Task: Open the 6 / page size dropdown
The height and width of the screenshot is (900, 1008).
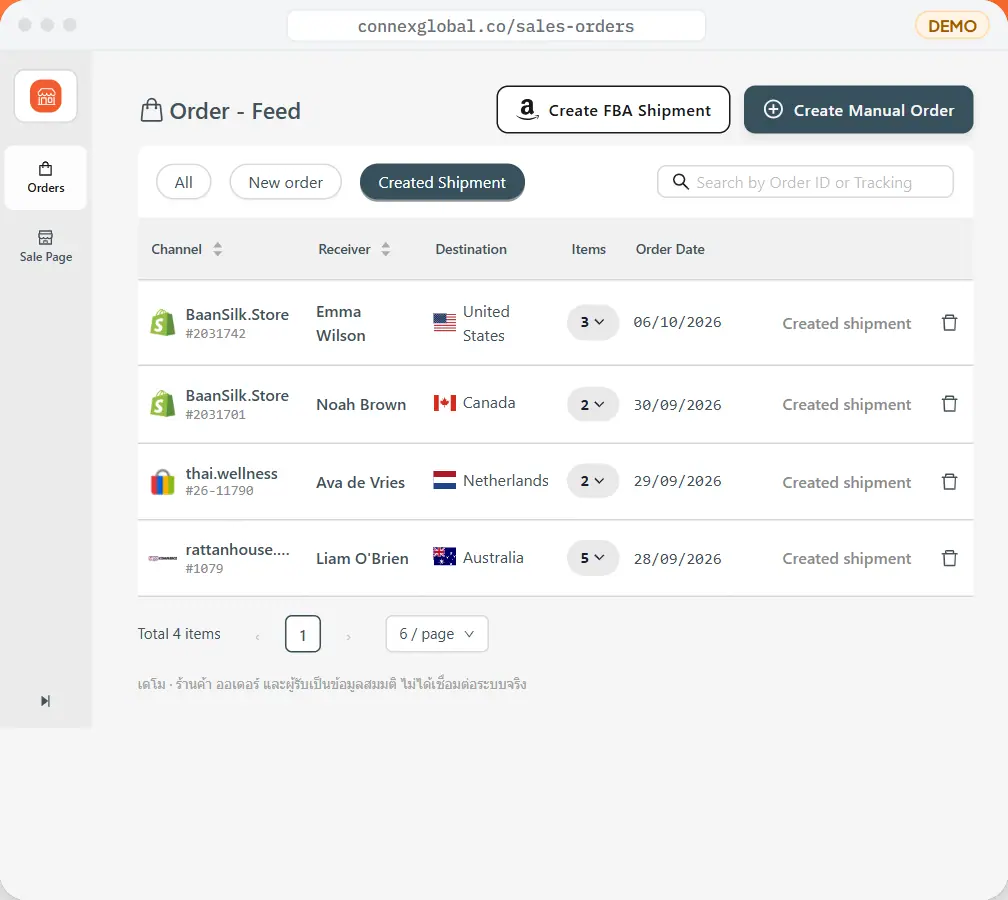Action: (x=437, y=634)
